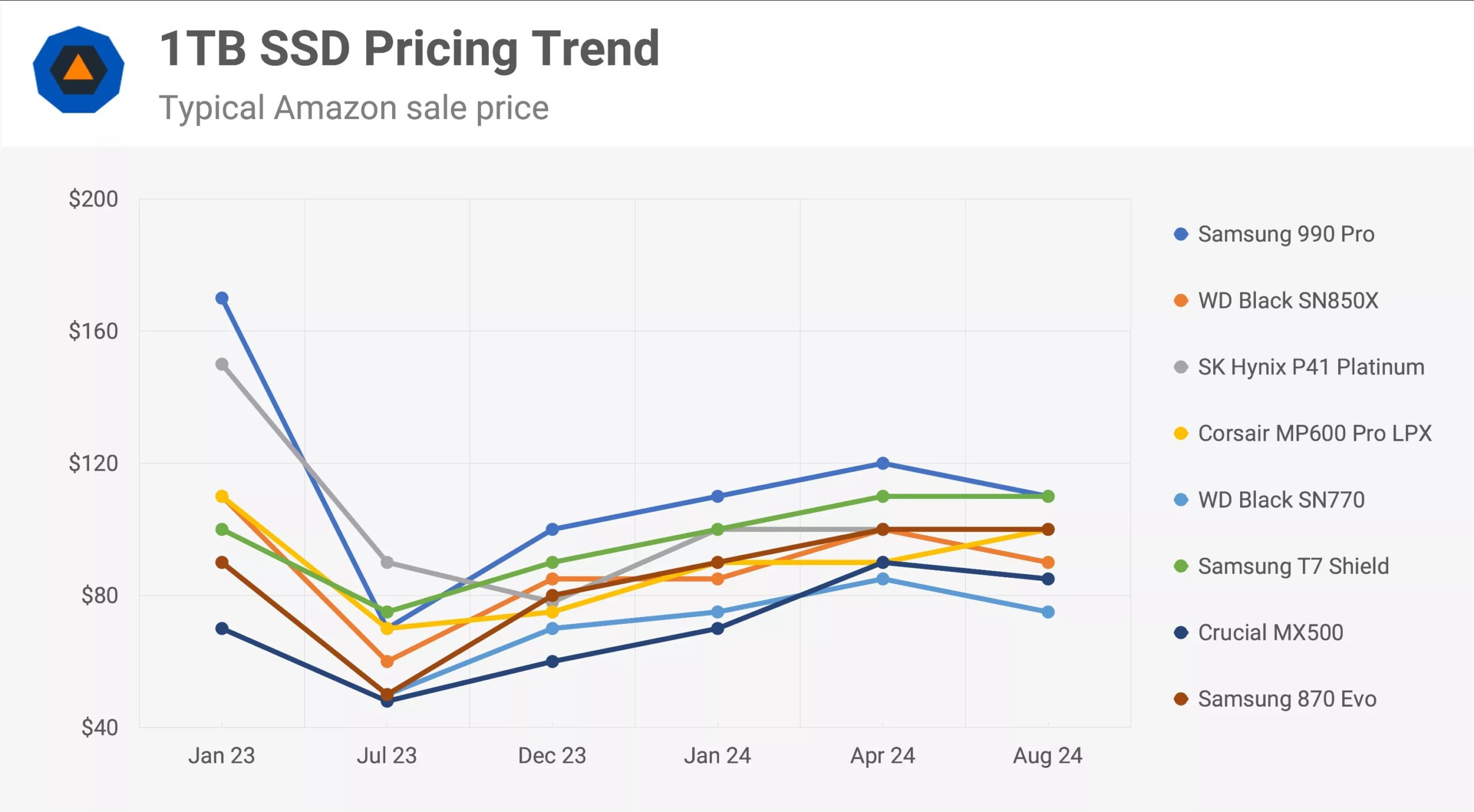Screen dimensions: 1474x812
Task: Click the orange SN850X Jul 23 data point
Action: (387, 661)
